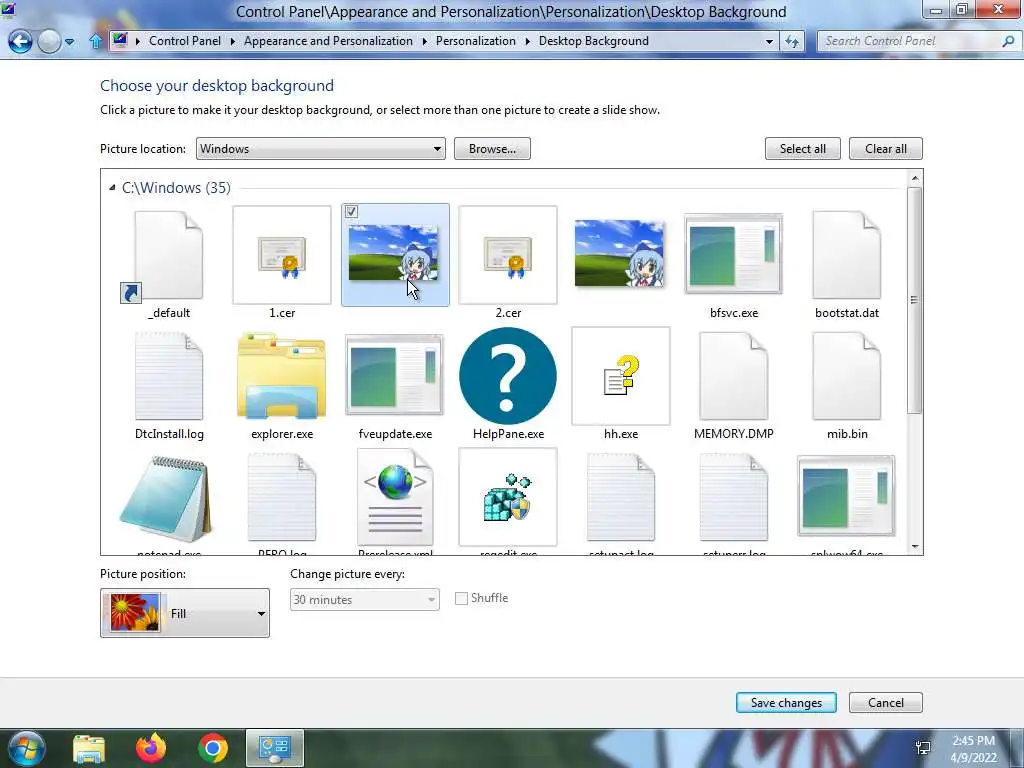Choose the HelpPane.exe question mark icon

(x=507, y=376)
